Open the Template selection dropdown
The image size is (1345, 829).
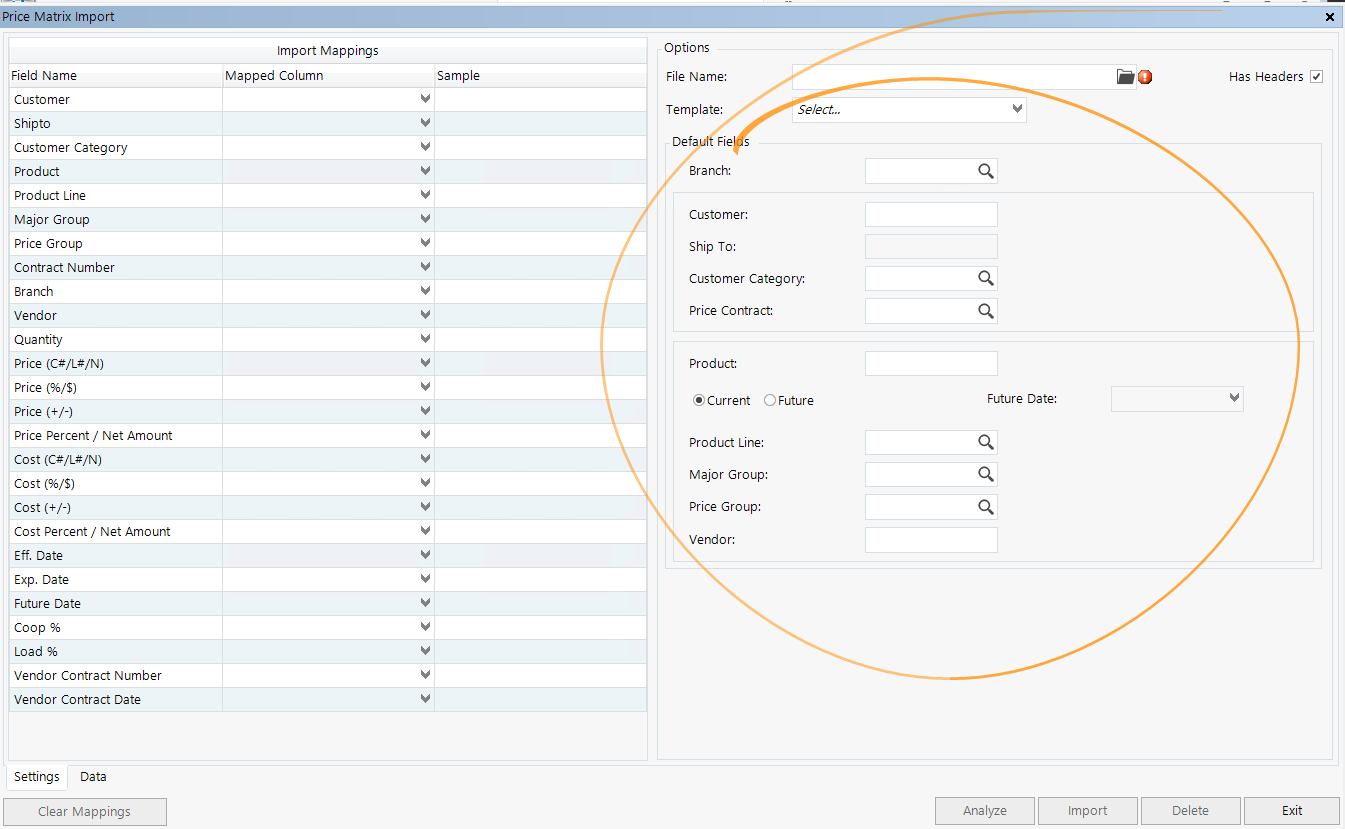pyautogui.click(x=1017, y=109)
